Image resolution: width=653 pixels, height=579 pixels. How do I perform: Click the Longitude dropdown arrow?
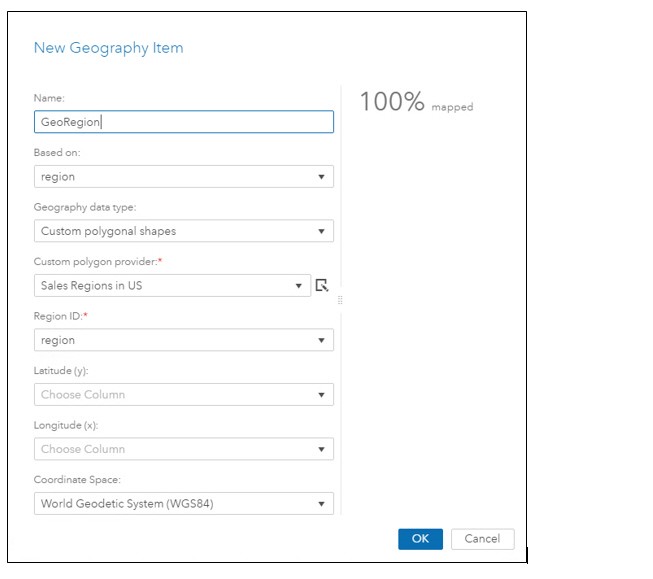[x=321, y=449]
